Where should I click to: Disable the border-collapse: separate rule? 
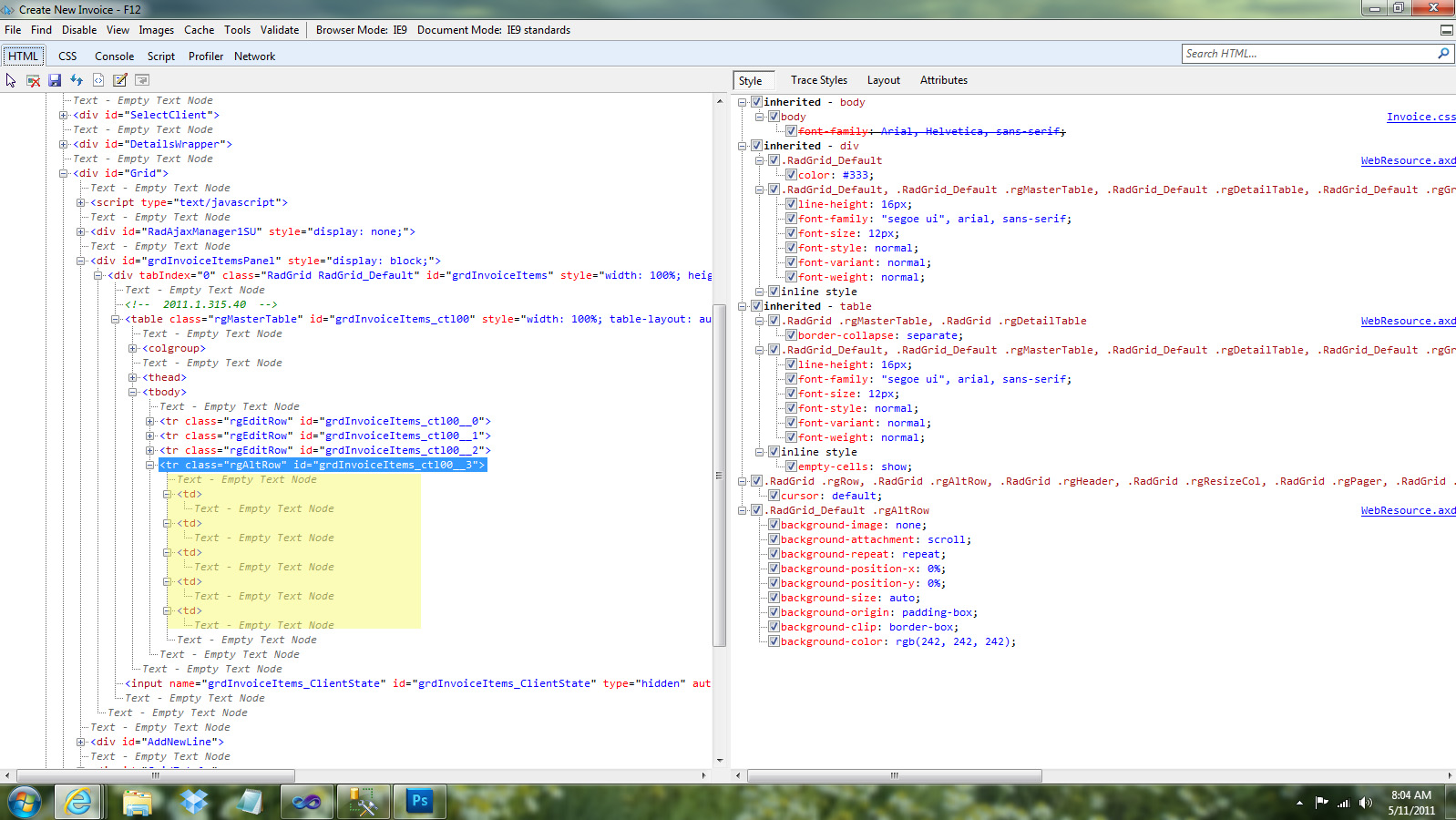(791, 335)
